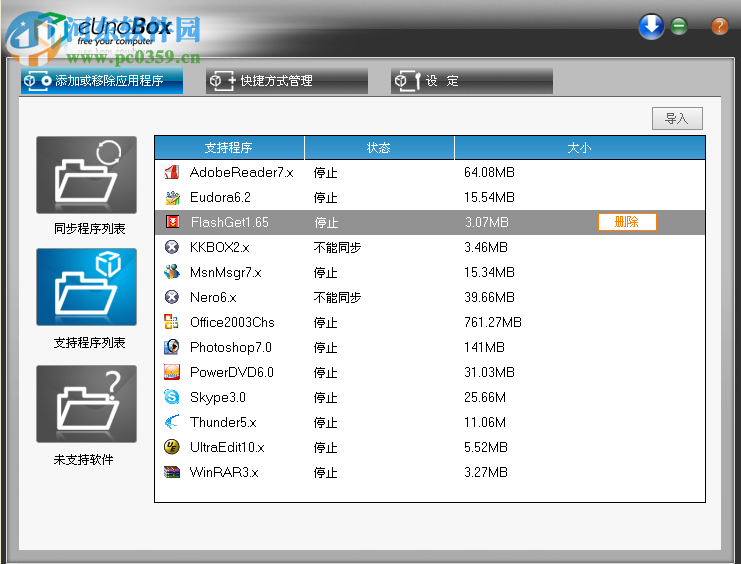Open the 快捷方式管理 tab
The image size is (741, 564).
tap(287, 81)
